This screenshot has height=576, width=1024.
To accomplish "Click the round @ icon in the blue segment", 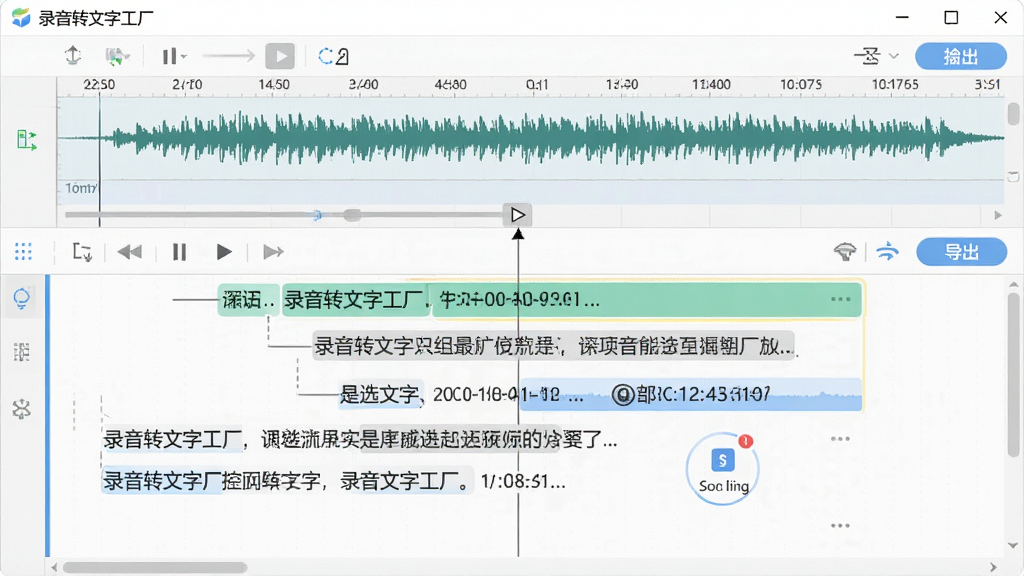I will tap(622, 394).
